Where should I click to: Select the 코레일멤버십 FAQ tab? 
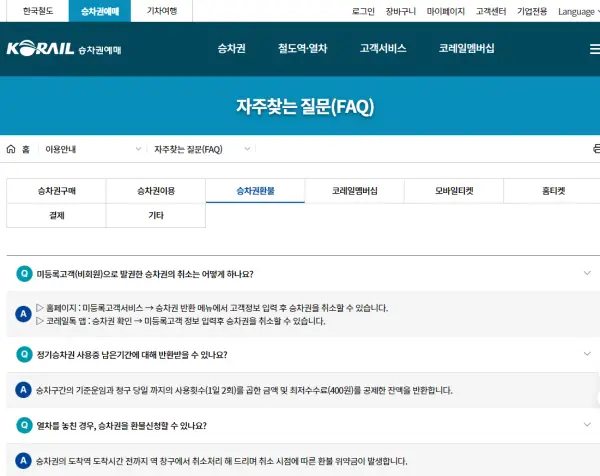coord(355,191)
